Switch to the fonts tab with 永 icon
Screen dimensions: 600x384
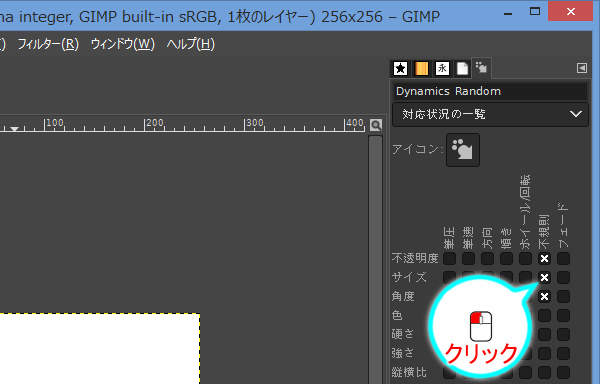(x=442, y=69)
